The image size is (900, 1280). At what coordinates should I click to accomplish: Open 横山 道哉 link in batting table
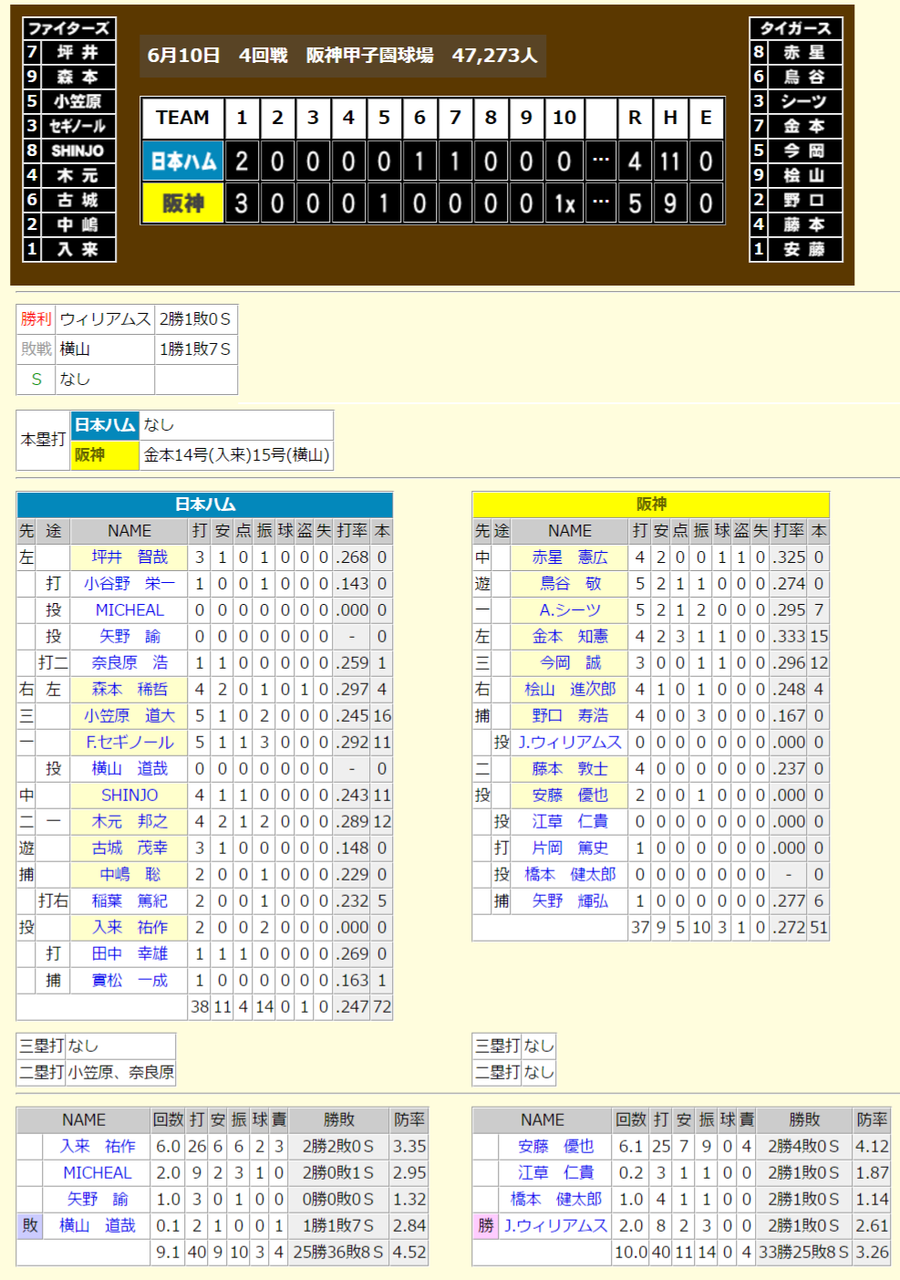[x=129, y=769]
